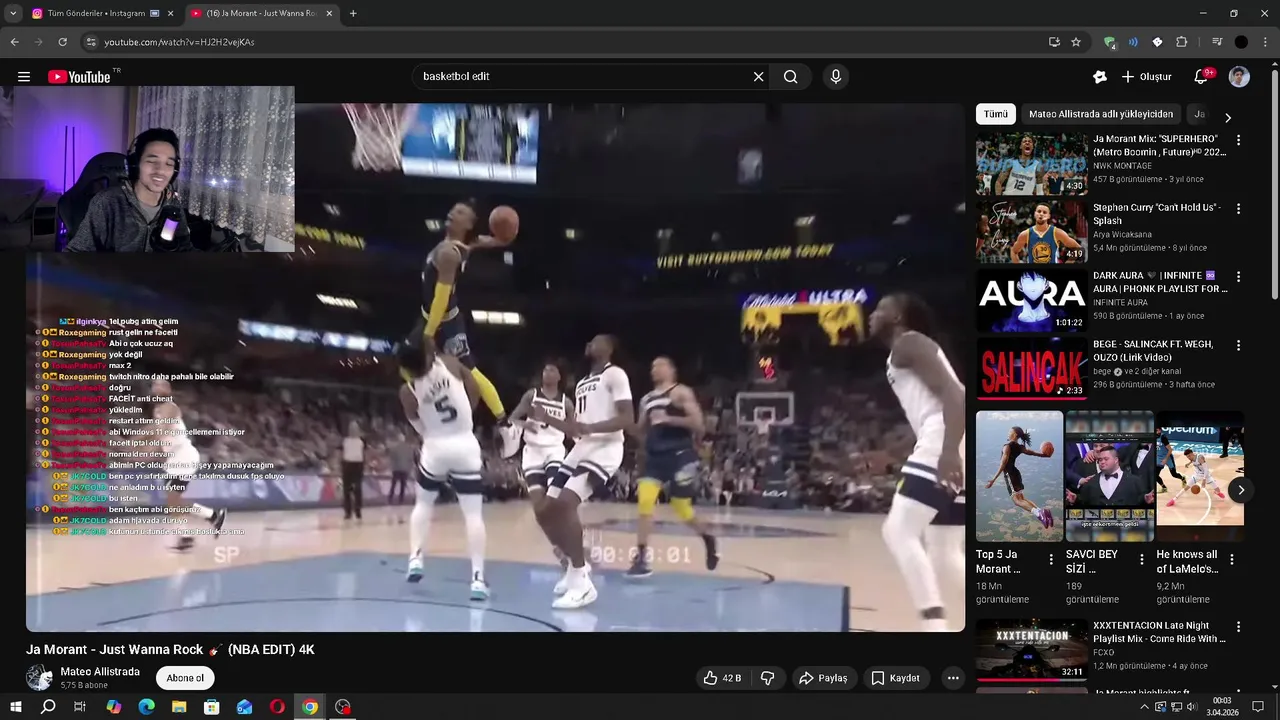Open options for XXXTENTACION playlist video

1238,627
